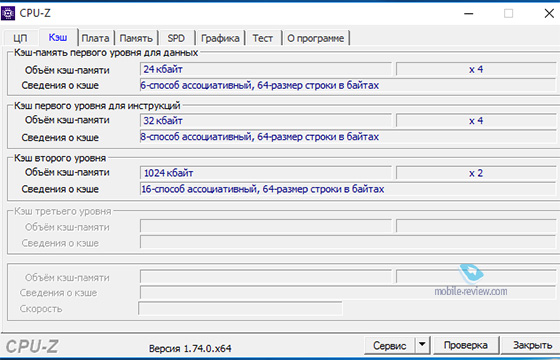Image resolution: width=560 pixels, height=360 pixels.
Task: Open the SPD tab
Action: (x=176, y=38)
